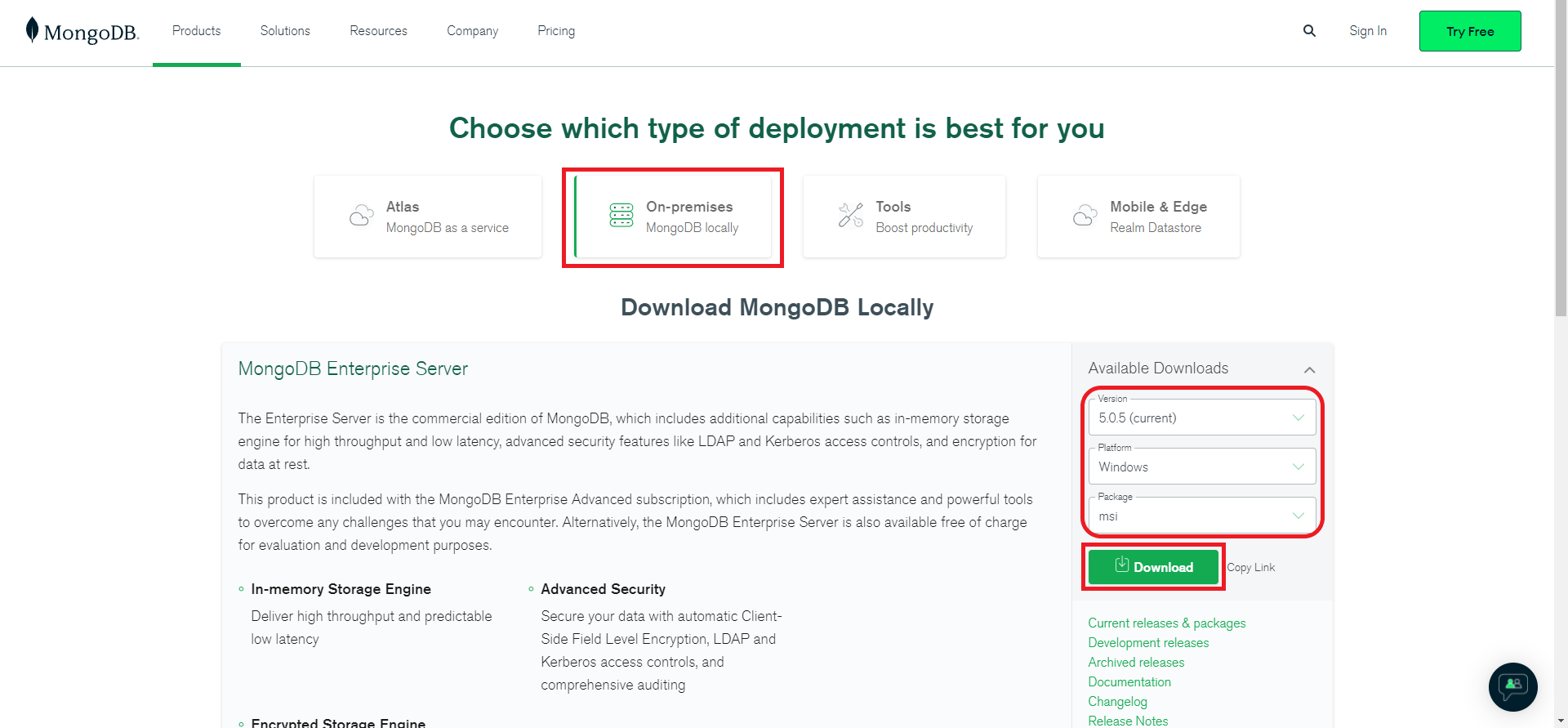Open the Platform Windows dropdown
This screenshot has height=728, width=1568.
pyautogui.click(x=1202, y=467)
